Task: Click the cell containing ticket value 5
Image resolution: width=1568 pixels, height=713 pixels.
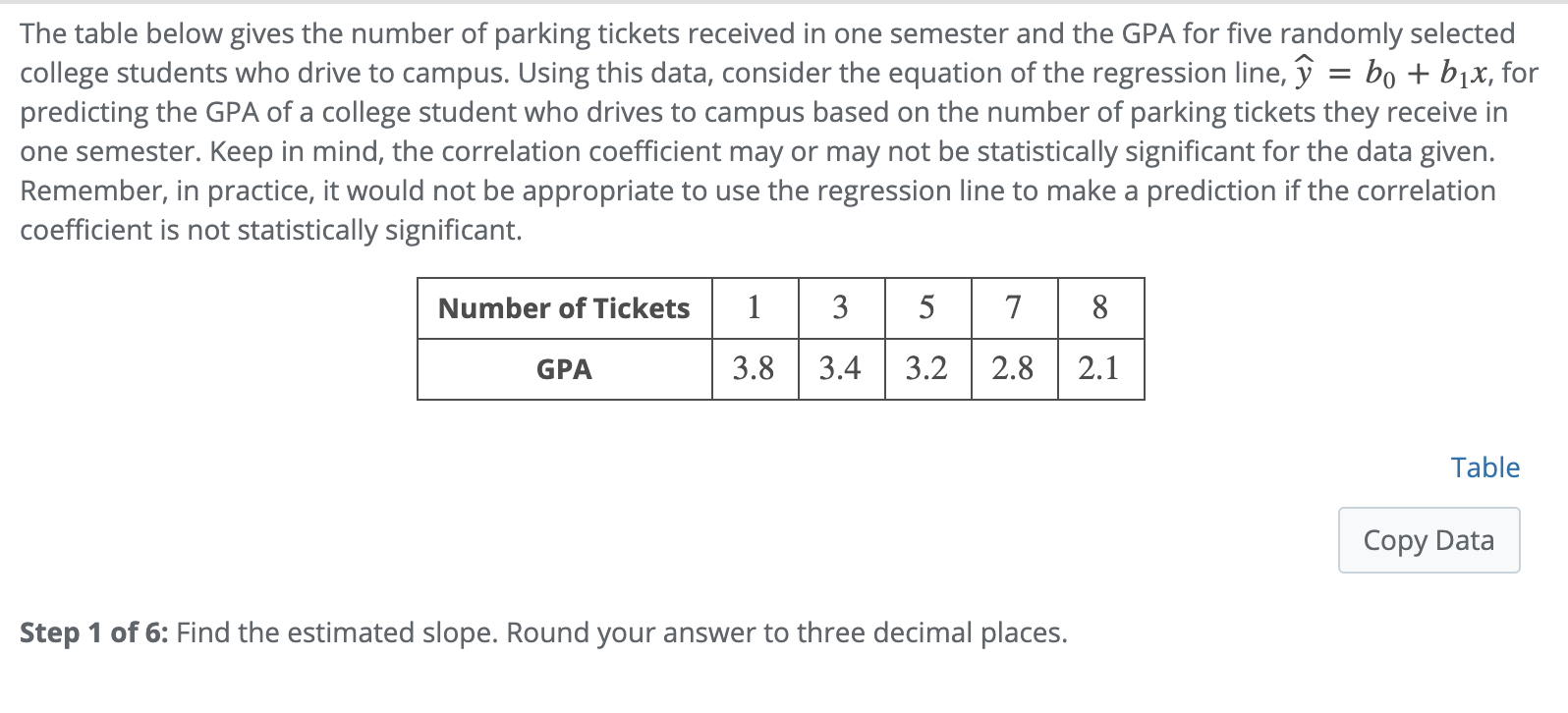Action: pos(925,308)
